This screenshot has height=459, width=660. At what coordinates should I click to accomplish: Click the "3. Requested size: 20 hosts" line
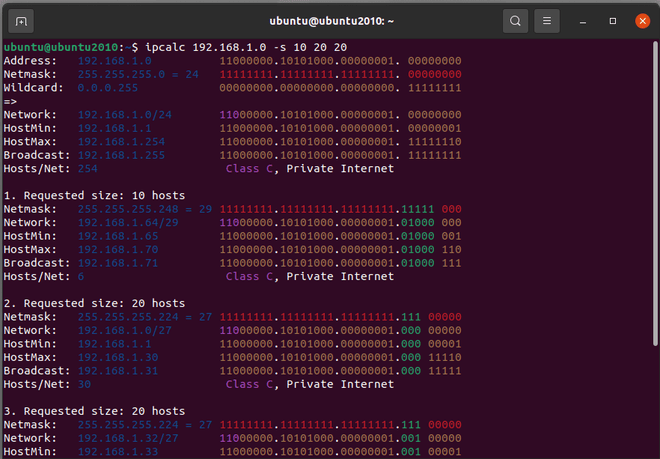click(95, 410)
